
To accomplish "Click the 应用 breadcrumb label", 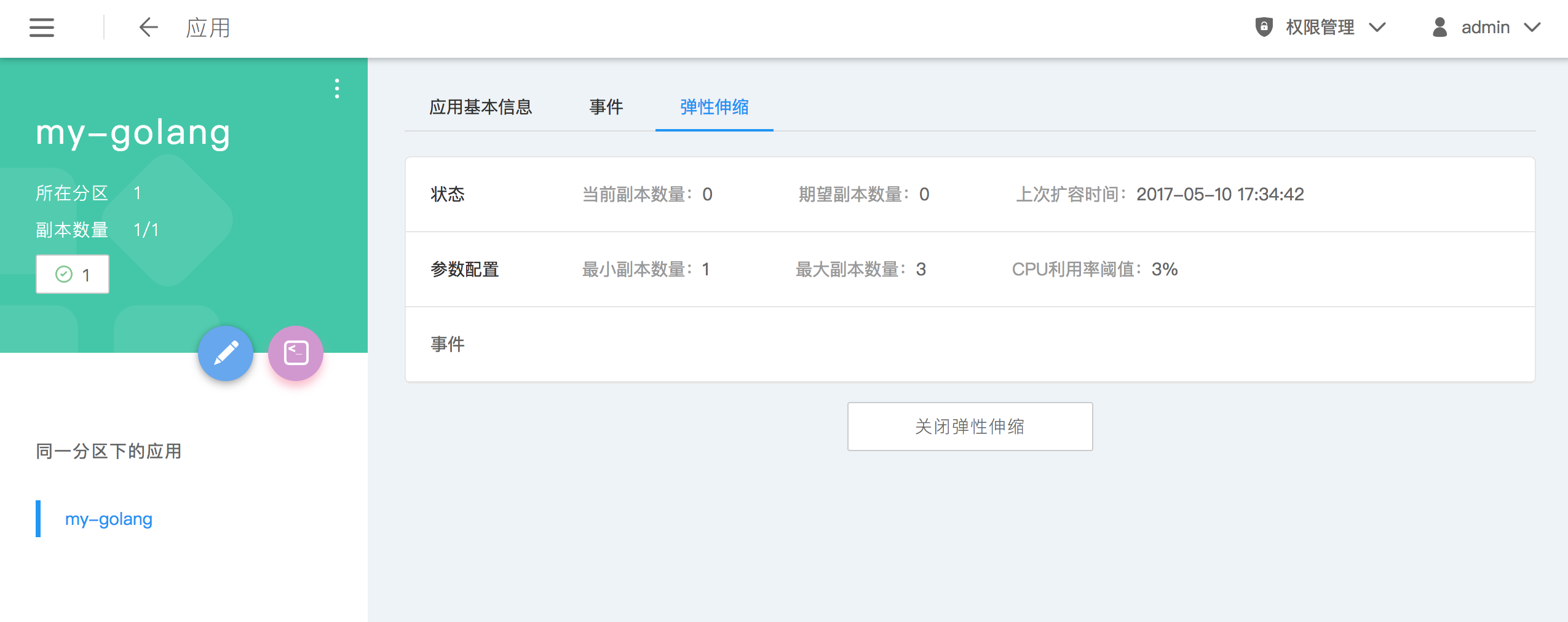I will point(208,28).
